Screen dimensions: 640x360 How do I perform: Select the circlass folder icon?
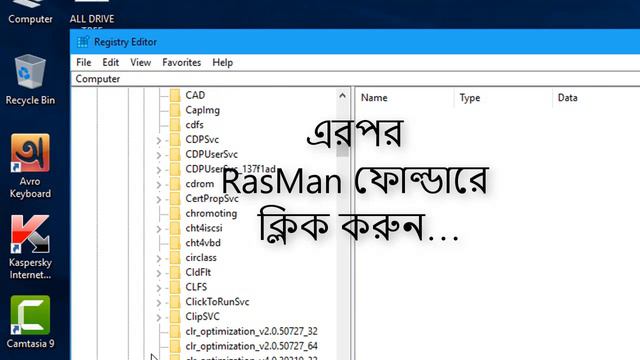coord(175,258)
